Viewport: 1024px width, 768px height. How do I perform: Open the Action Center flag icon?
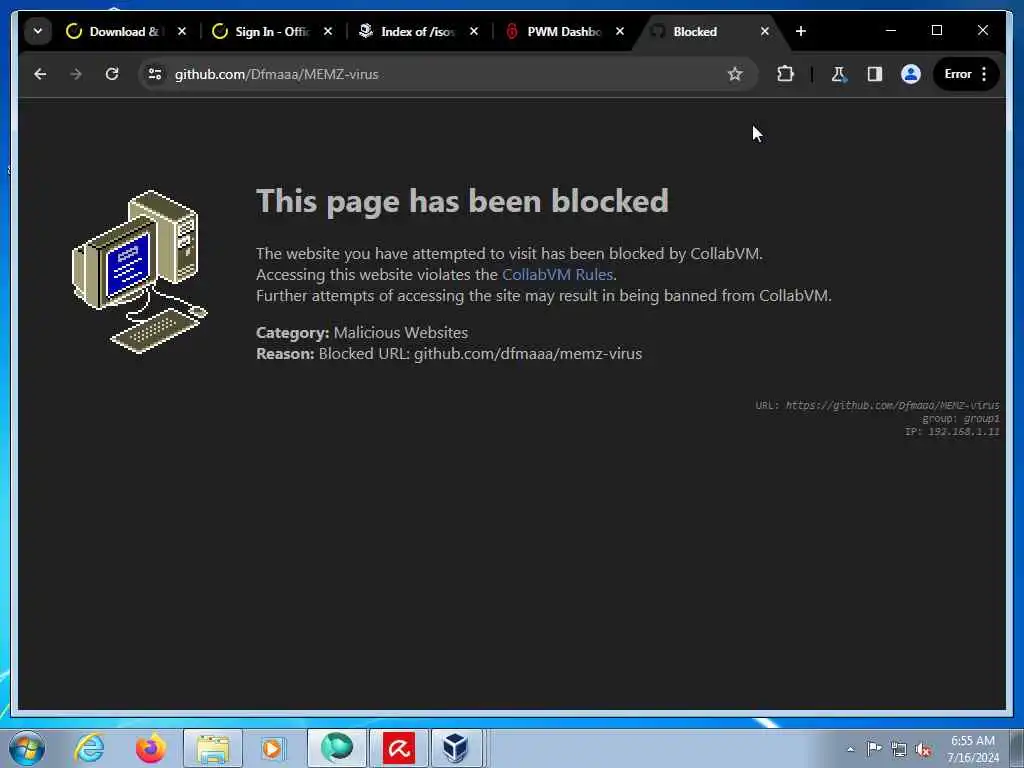[874, 749]
